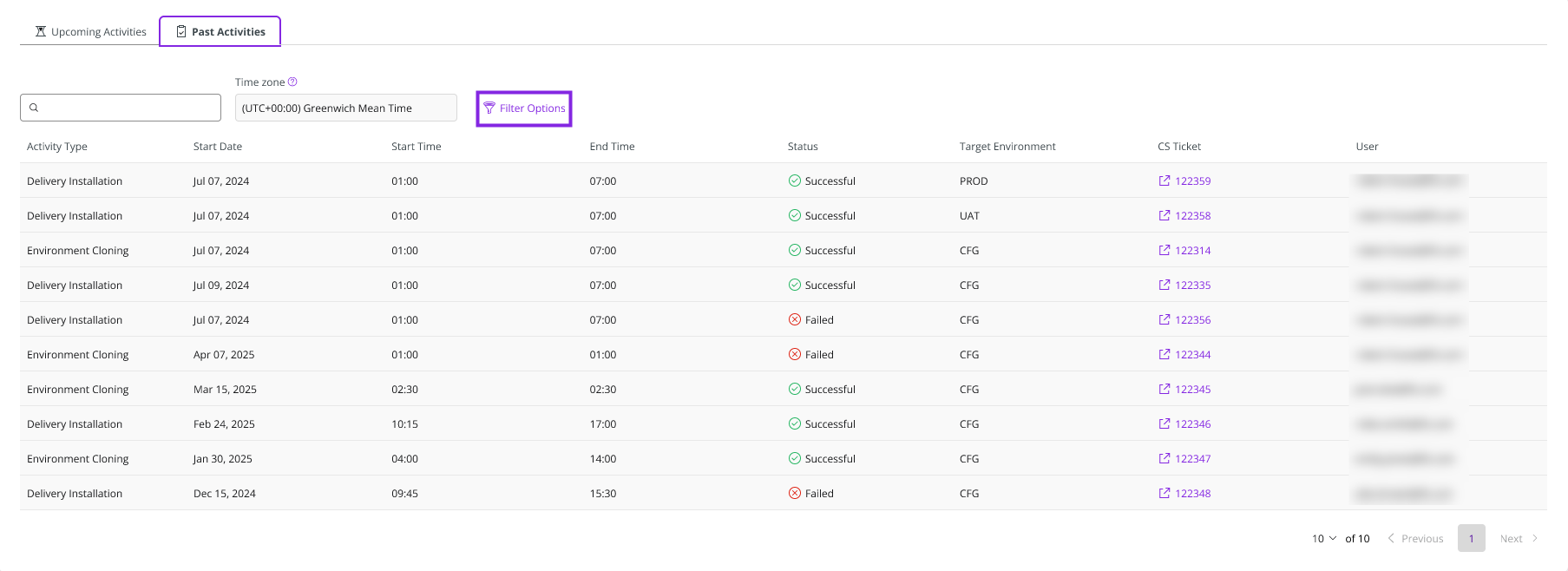Screen dimensions: 1568x571
Task: Click the 14:00 end time cell
Action: coord(603,458)
